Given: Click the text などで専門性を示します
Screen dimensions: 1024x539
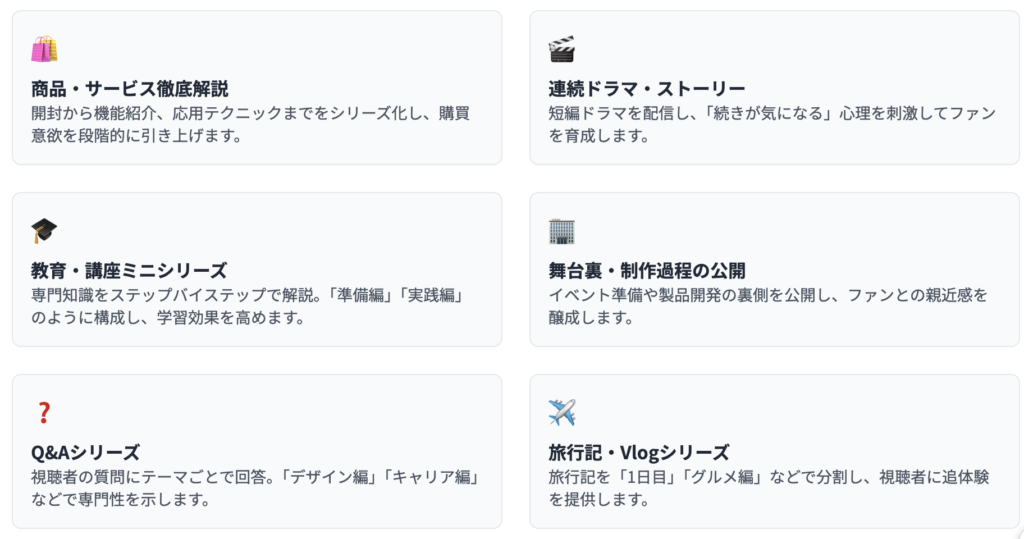Looking at the screenshot, I should [120, 499].
